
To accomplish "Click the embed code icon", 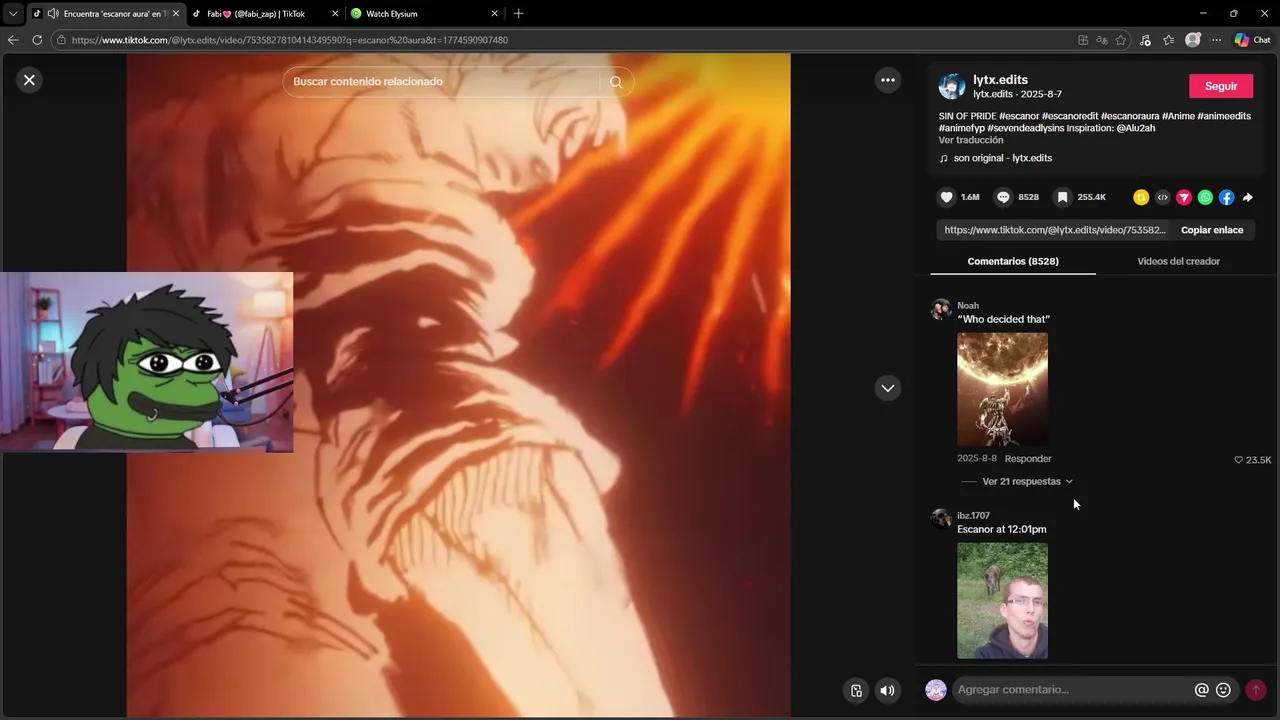I will pos(1162,197).
